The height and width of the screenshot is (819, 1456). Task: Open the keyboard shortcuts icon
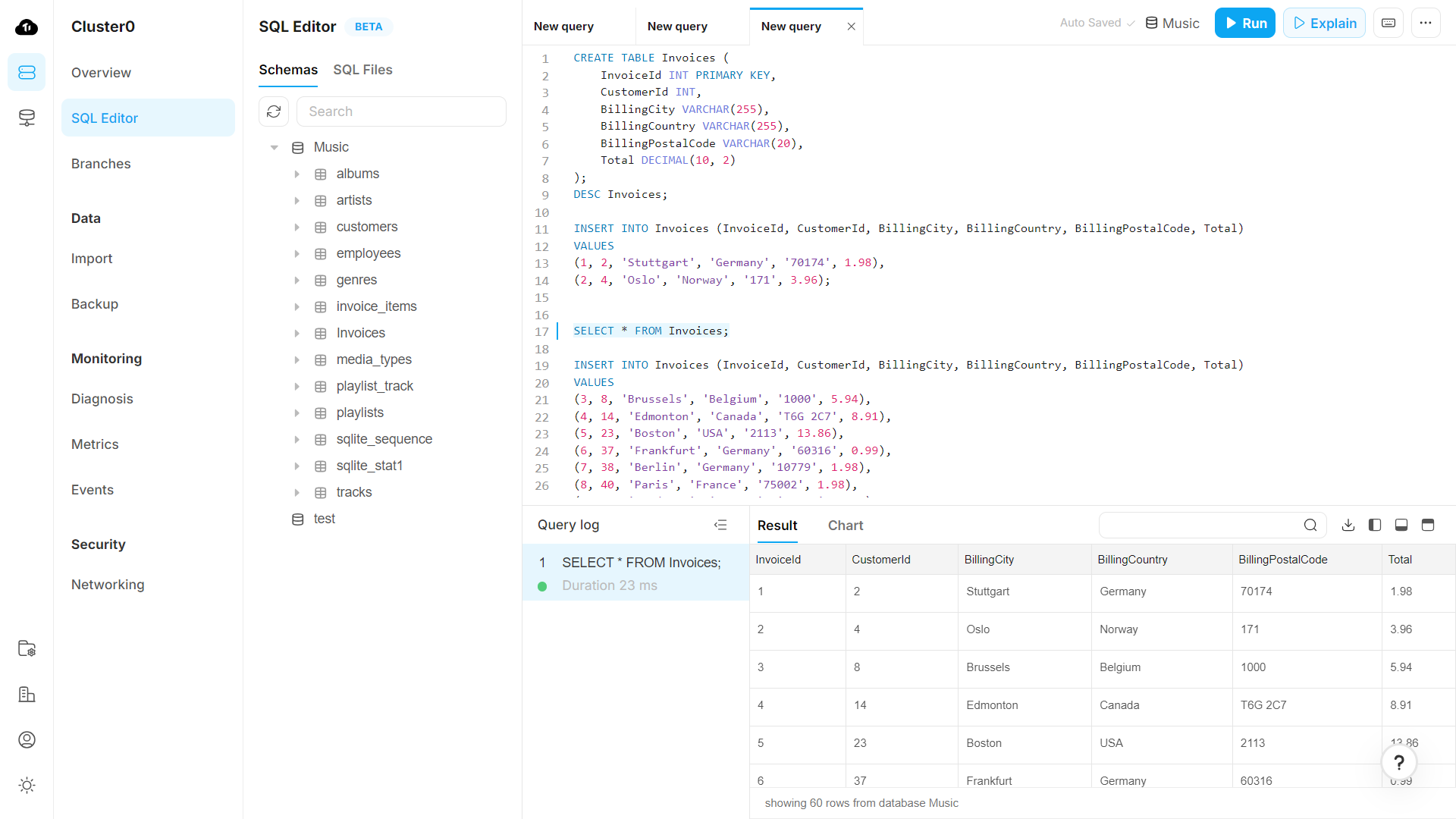(1389, 24)
